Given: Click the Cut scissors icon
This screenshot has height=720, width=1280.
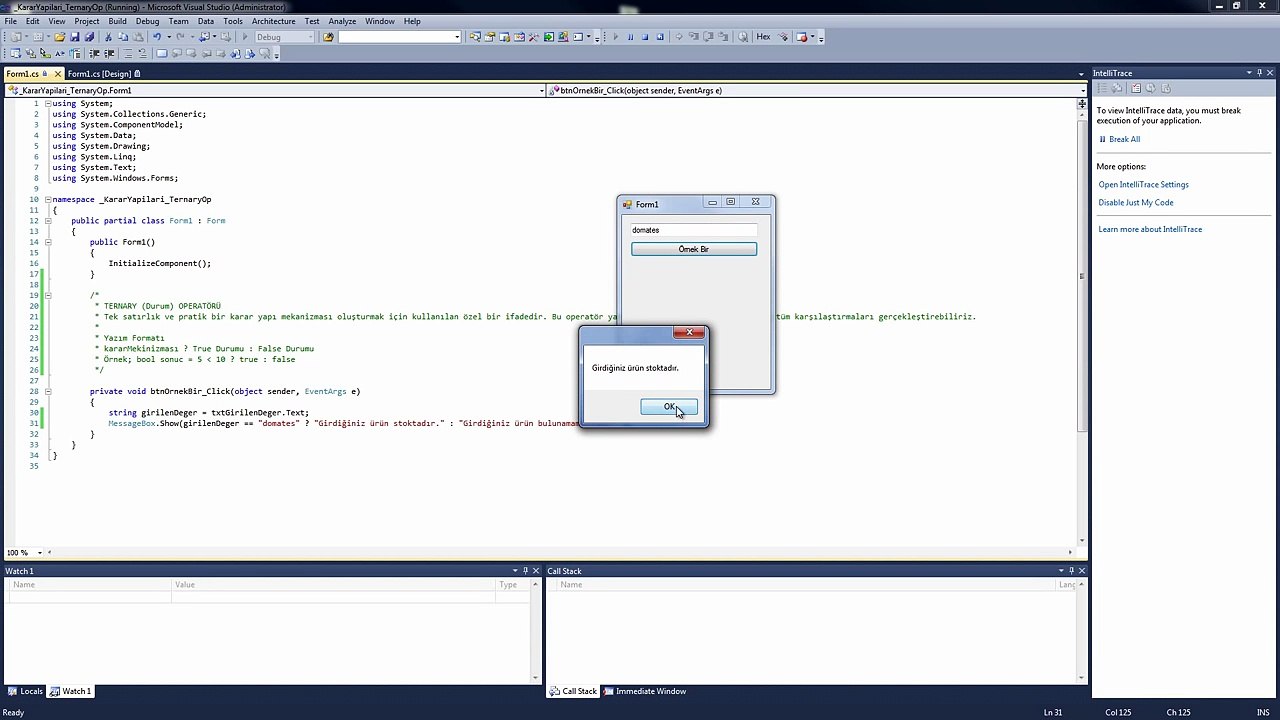Looking at the screenshot, I should pyautogui.click(x=108, y=37).
